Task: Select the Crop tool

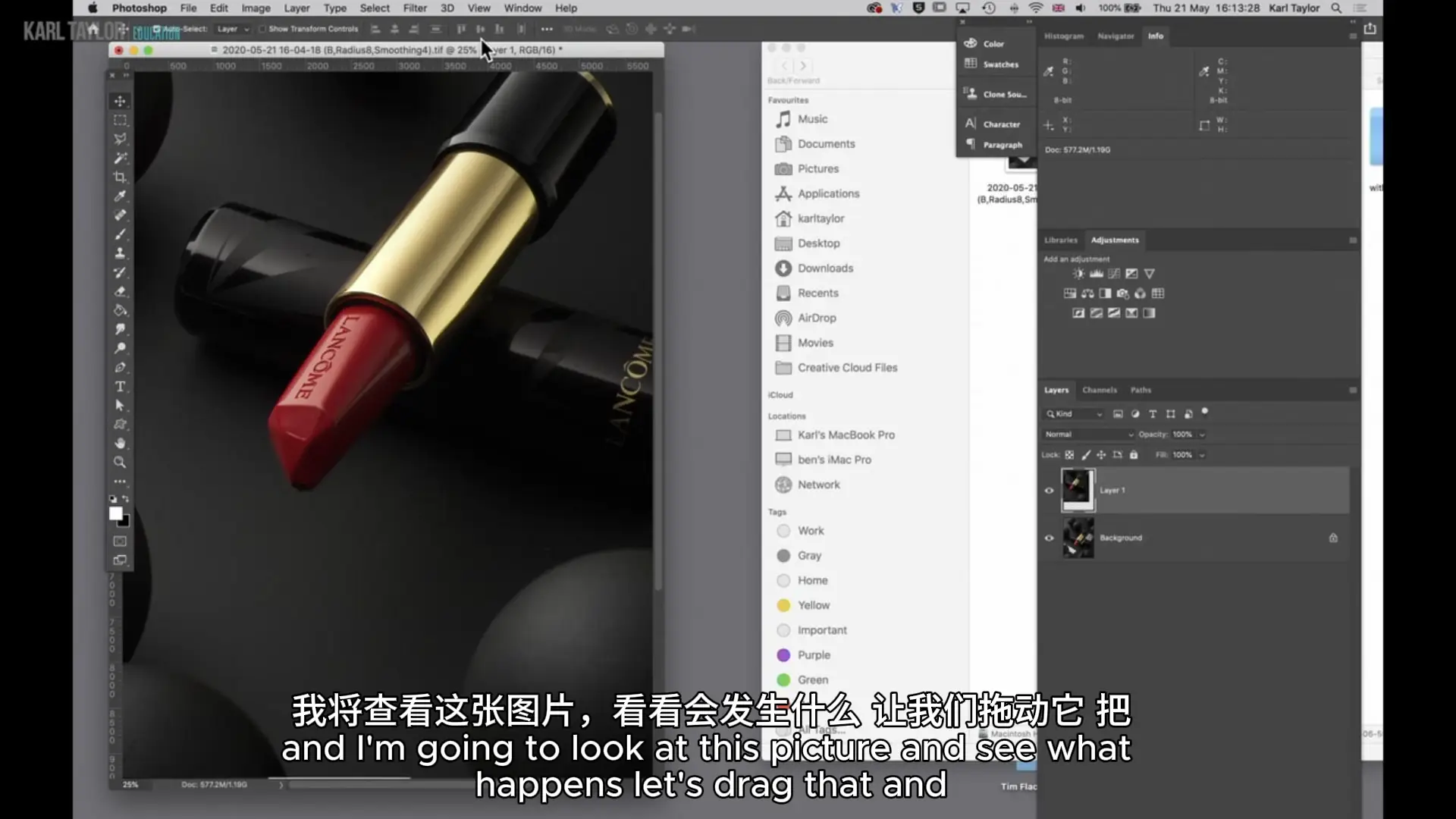Action: coord(120,177)
